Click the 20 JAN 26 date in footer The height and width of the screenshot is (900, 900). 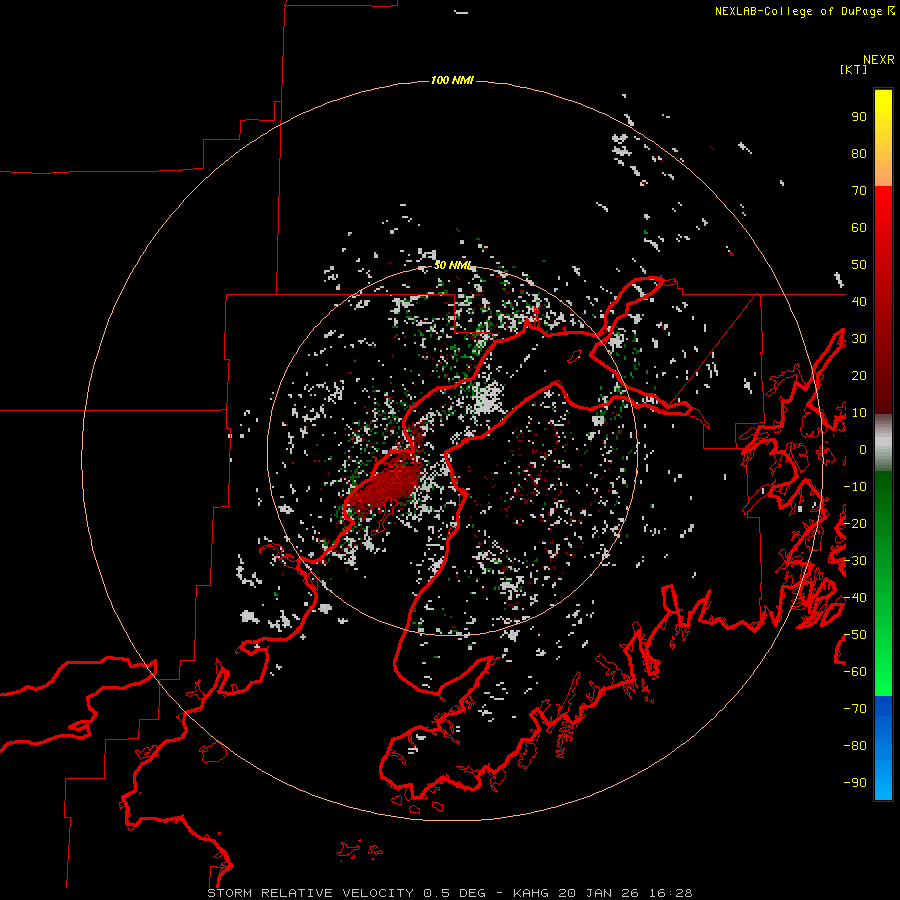[599, 893]
